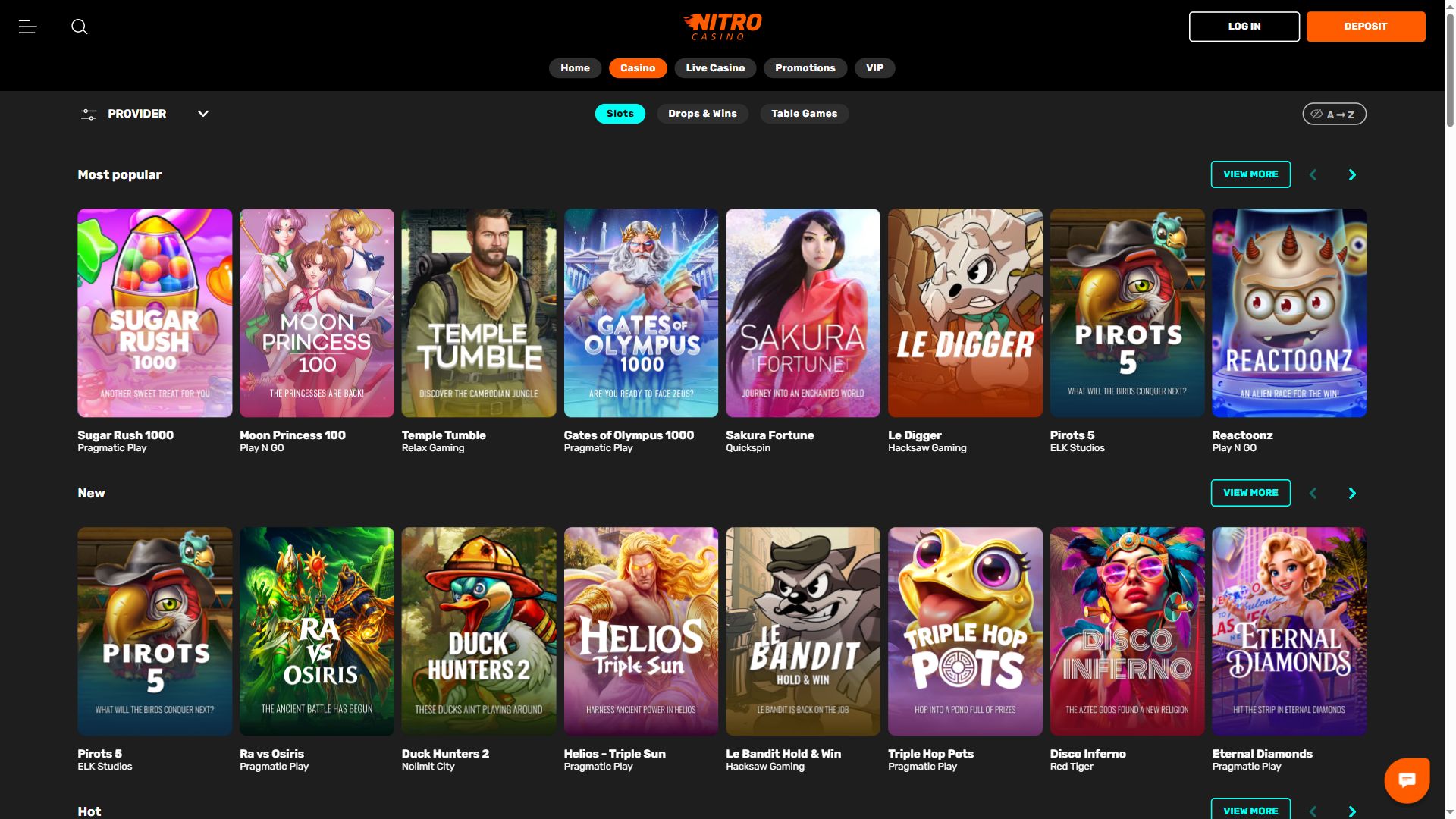Screen dimensions: 1456x819
Task: Click VIEW MORE for New games
Action: click(x=1250, y=493)
